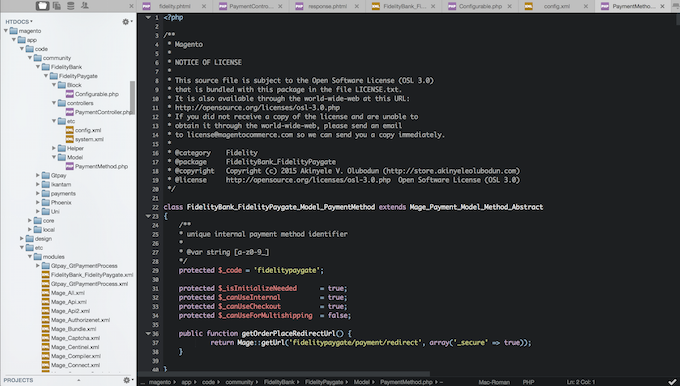Click the local folder icon

pos(38,229)
